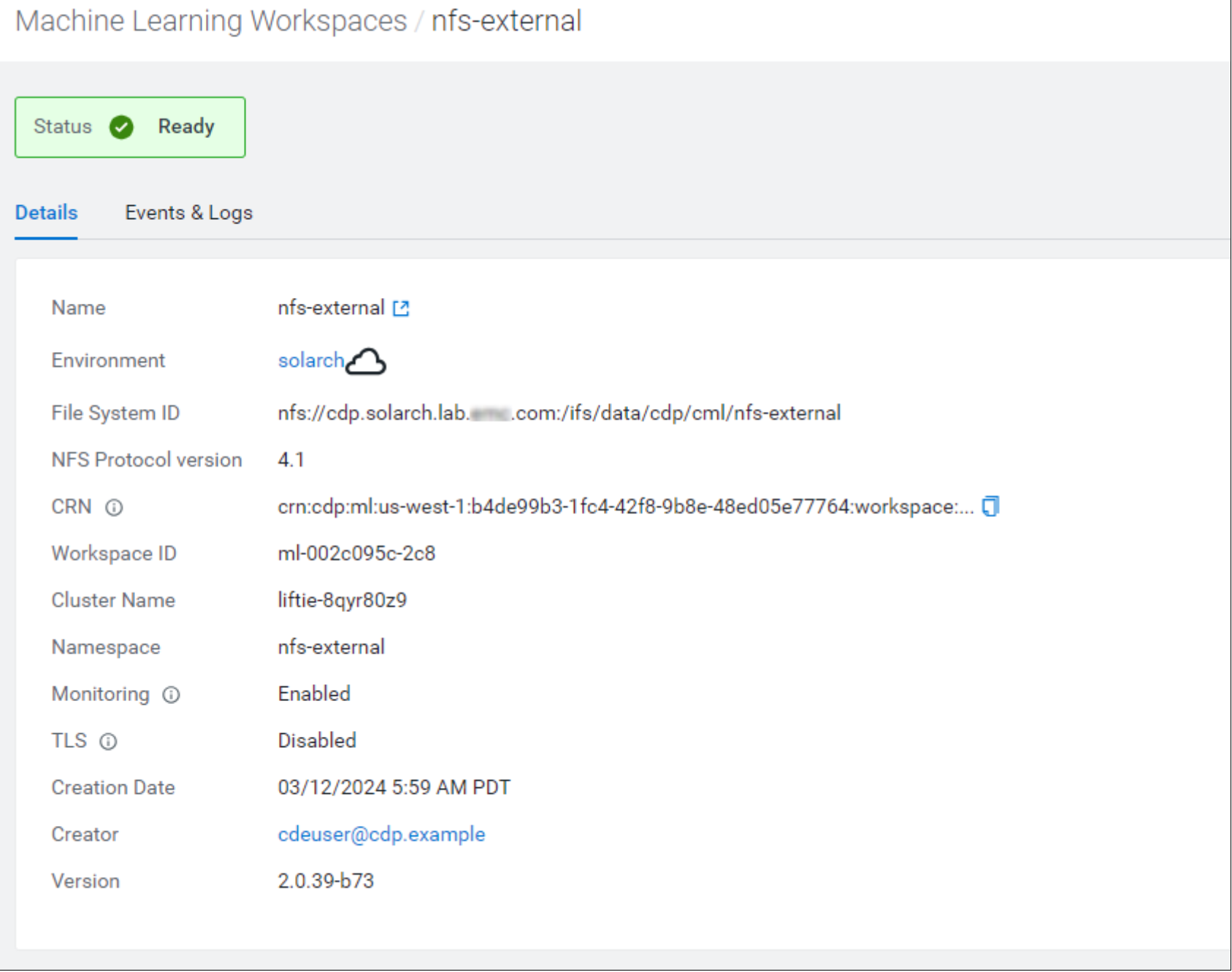Open the nfs-external workspace external link icon

coord(401,308)
